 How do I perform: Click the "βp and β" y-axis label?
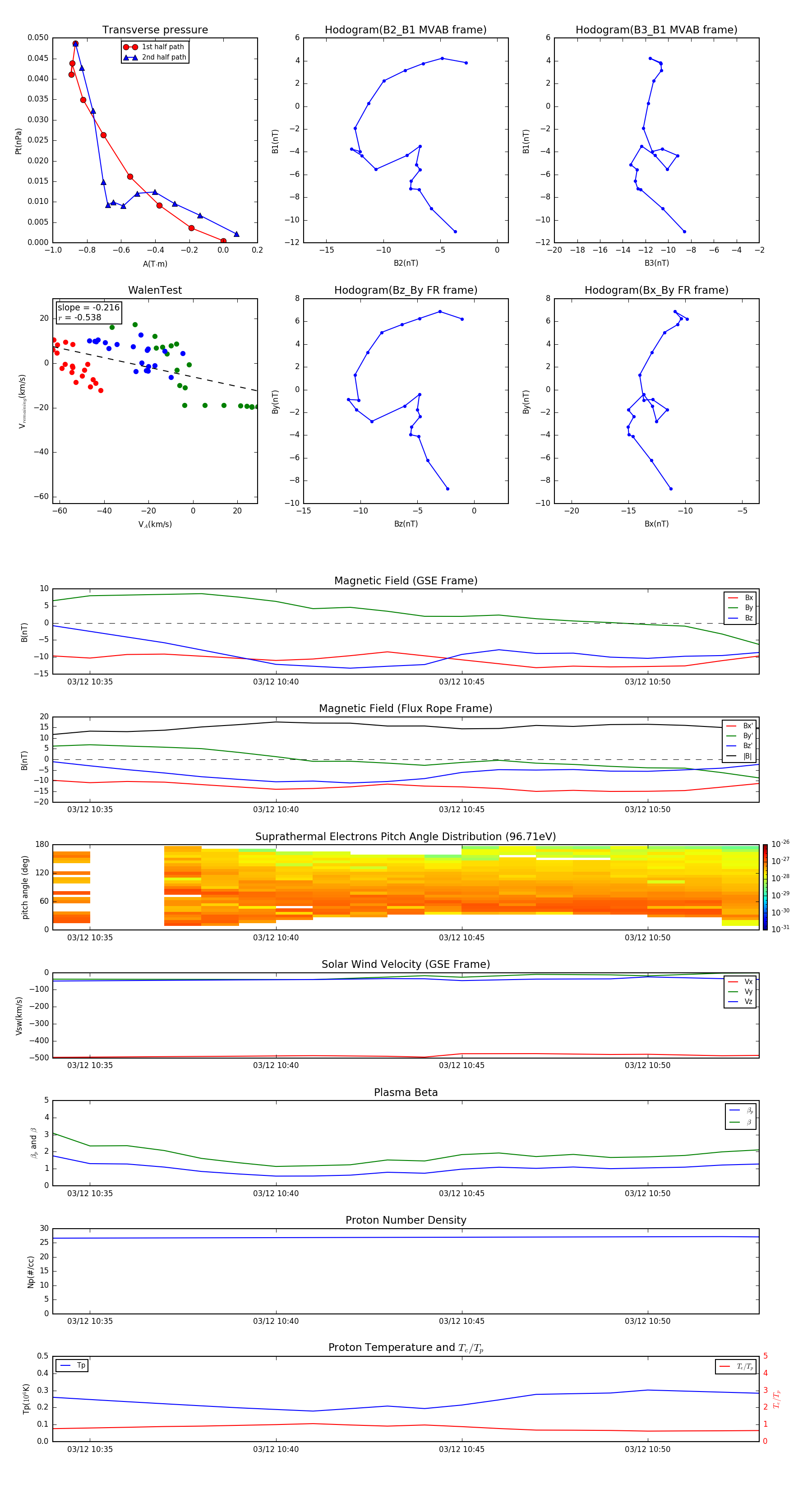(33, 1143)
